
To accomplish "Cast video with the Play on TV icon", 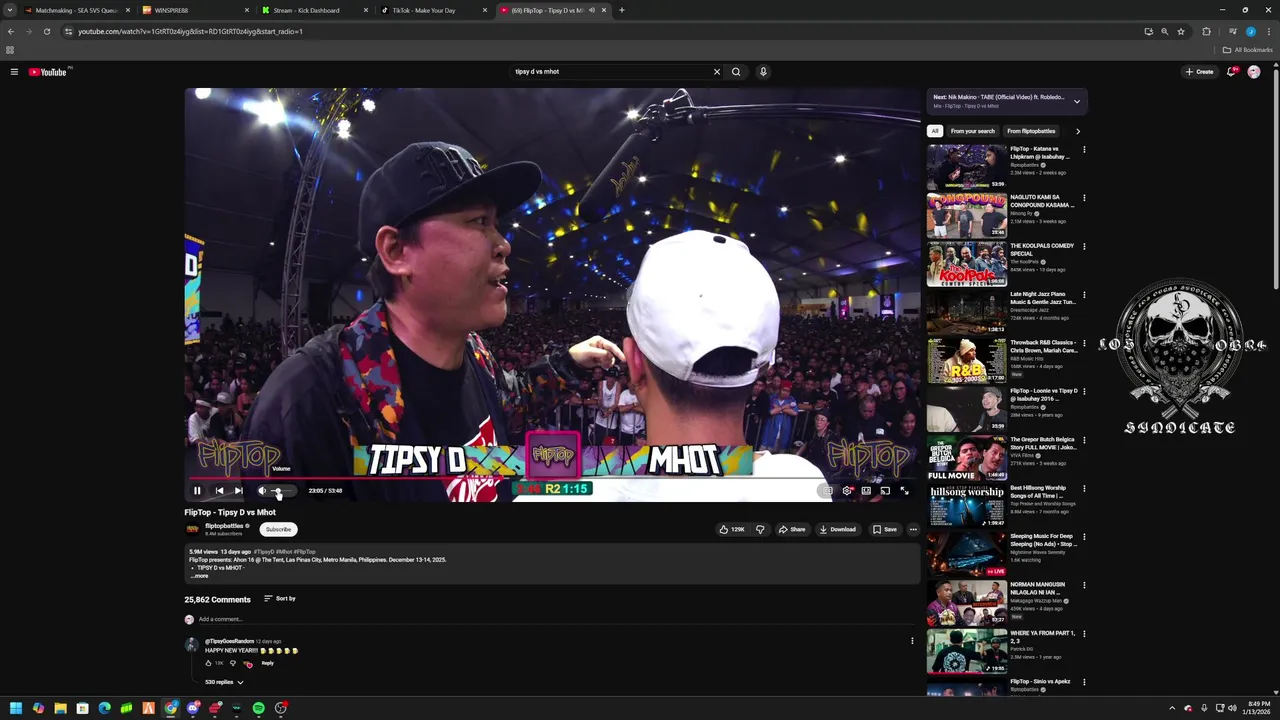I will pos(885,491).
